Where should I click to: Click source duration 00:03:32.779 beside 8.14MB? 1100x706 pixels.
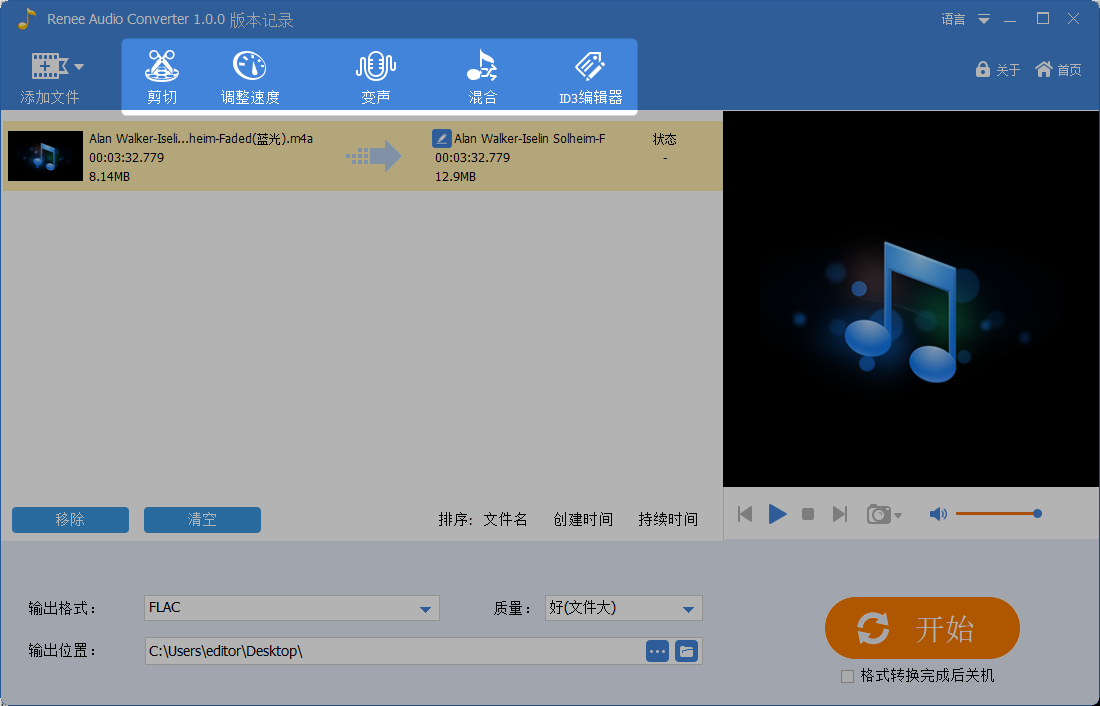(x=126, y=157)
